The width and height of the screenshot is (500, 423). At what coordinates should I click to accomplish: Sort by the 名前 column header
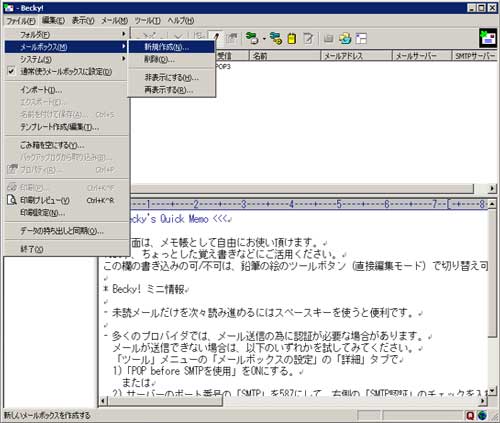coord(285,56)
